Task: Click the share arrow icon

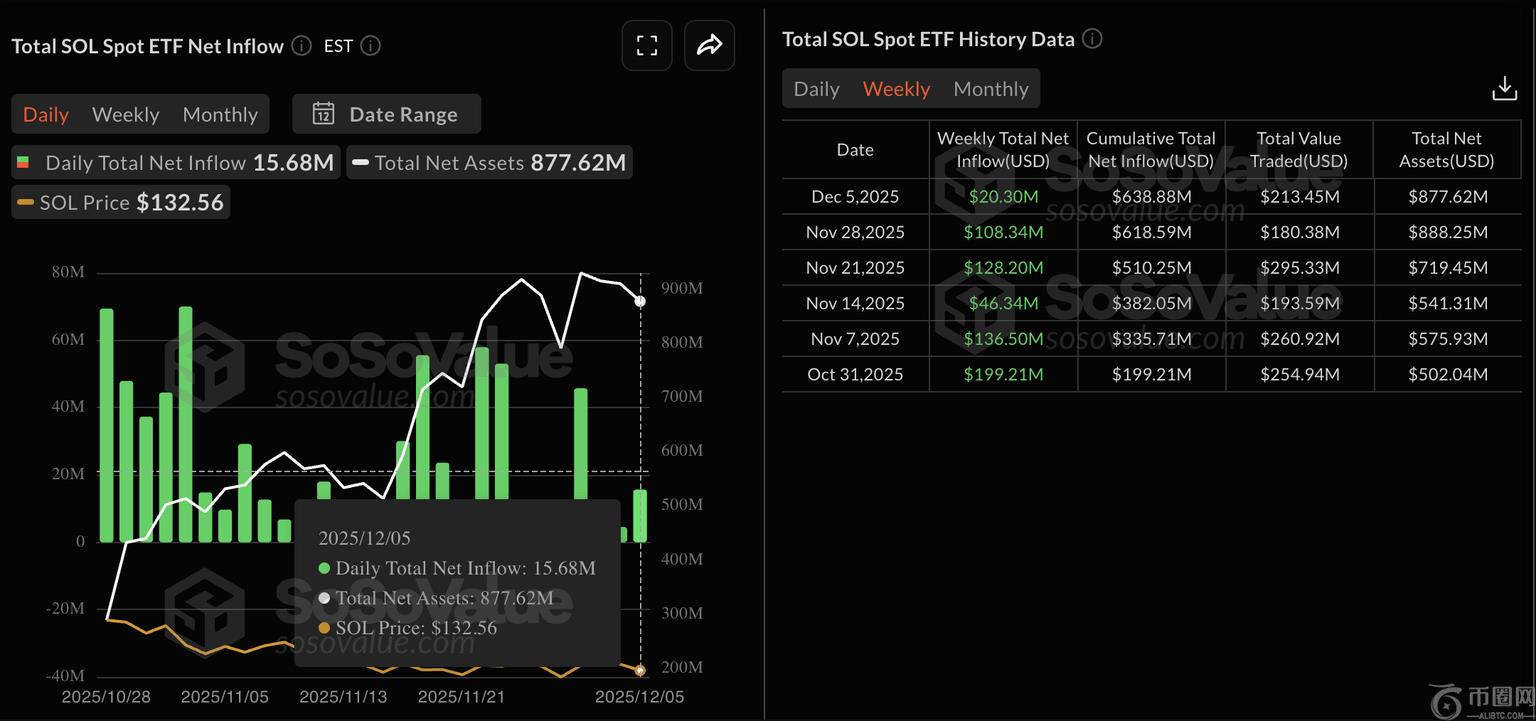Action: [709, 46]
